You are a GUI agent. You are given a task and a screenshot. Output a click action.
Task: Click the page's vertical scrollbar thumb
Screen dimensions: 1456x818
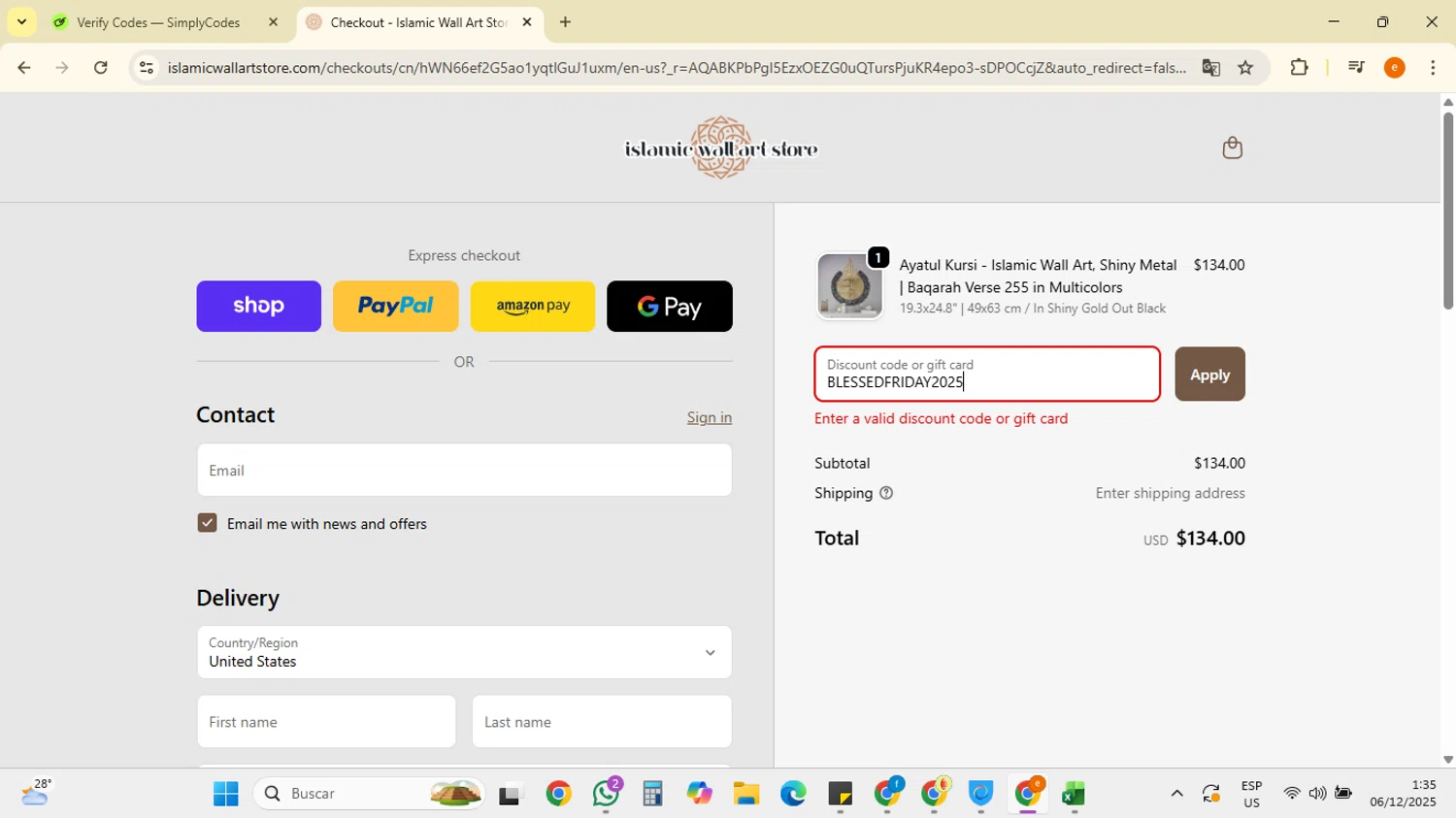1448,211
